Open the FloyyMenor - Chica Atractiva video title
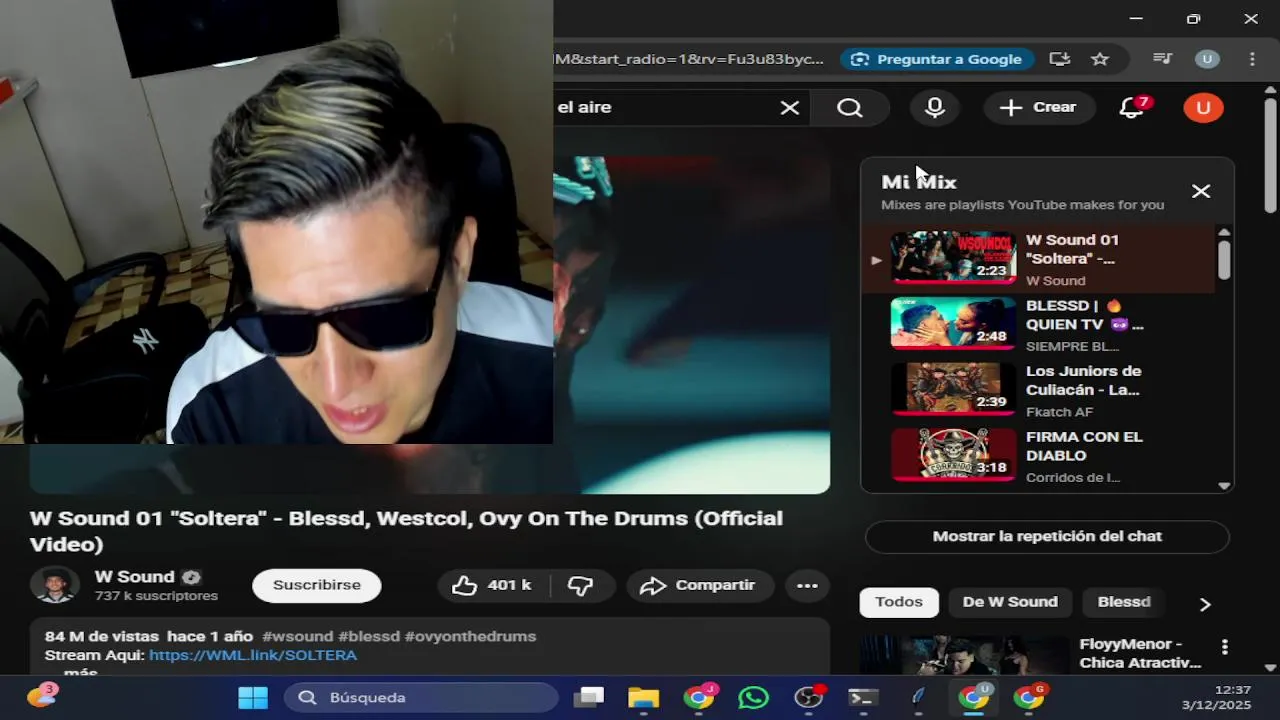Image resolution: width=1280 pixels, height=720 pixels. tap(1140, 653)
